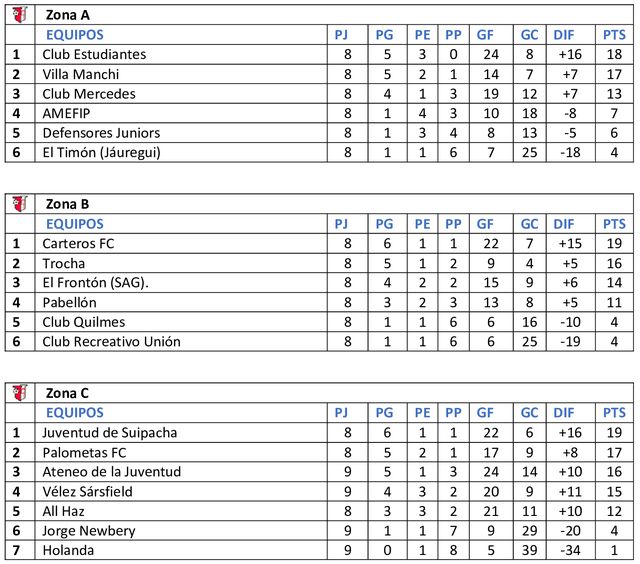
Task: Click the EQUIPOS header in Zona B
Action: click(75, 224)
